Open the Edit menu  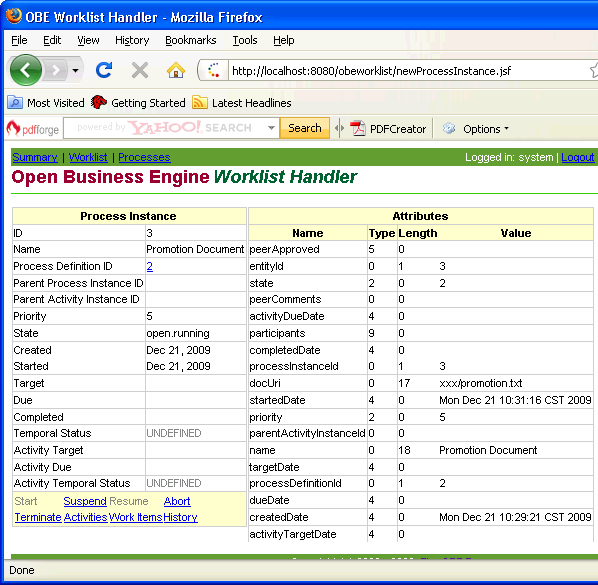click(52, 40)
